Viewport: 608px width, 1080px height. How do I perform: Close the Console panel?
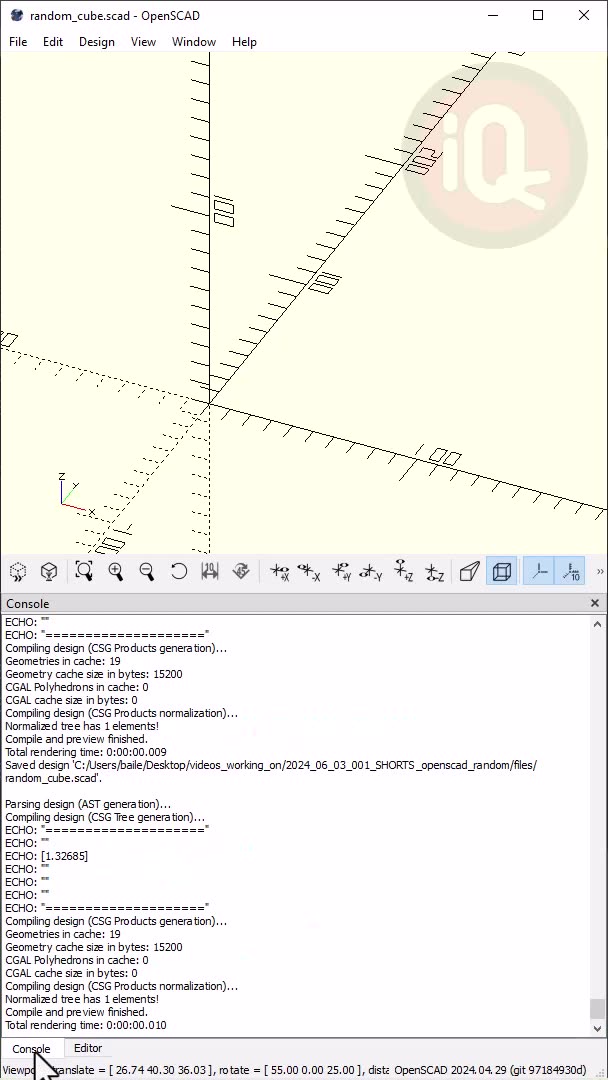tap(595, 603)
